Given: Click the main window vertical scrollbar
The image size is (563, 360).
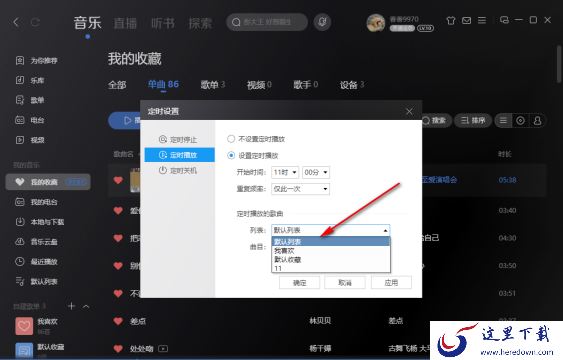Looking at the screenshot, I should [559, 64].
